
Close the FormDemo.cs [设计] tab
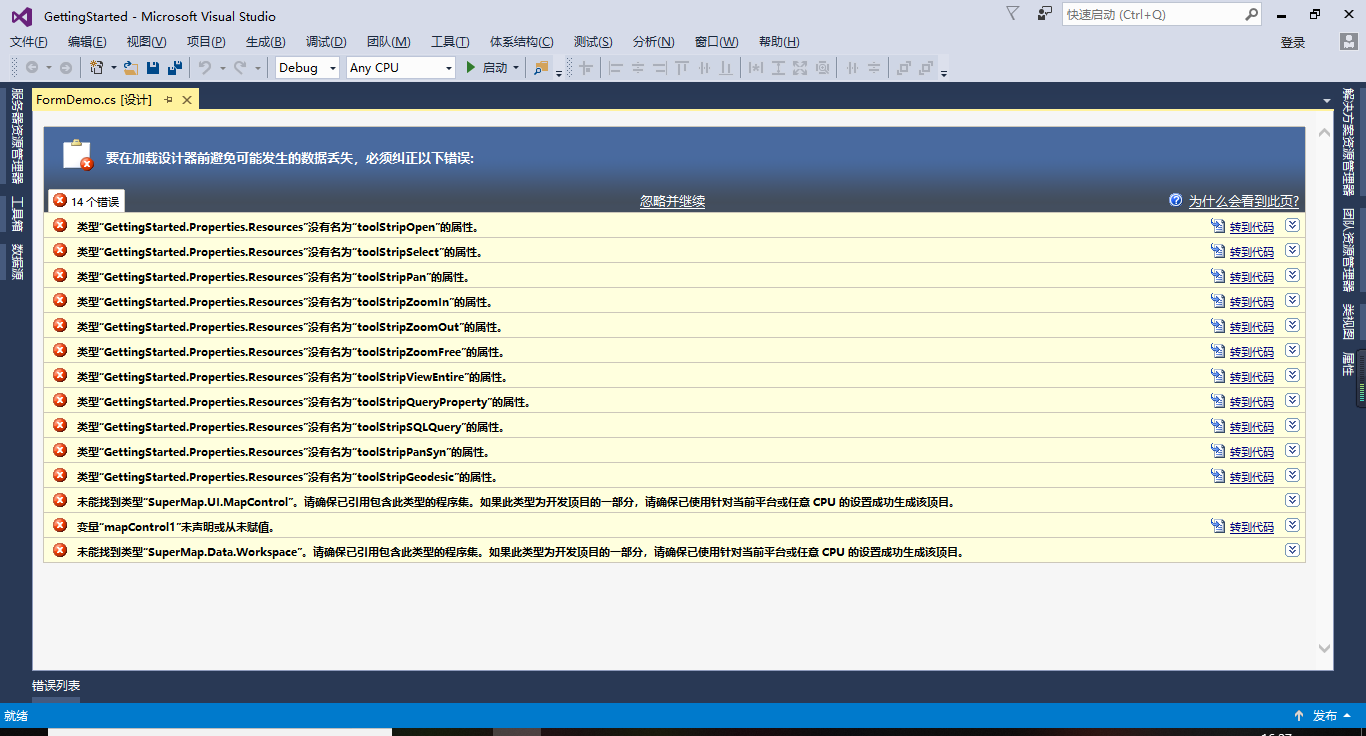[187, 99]
